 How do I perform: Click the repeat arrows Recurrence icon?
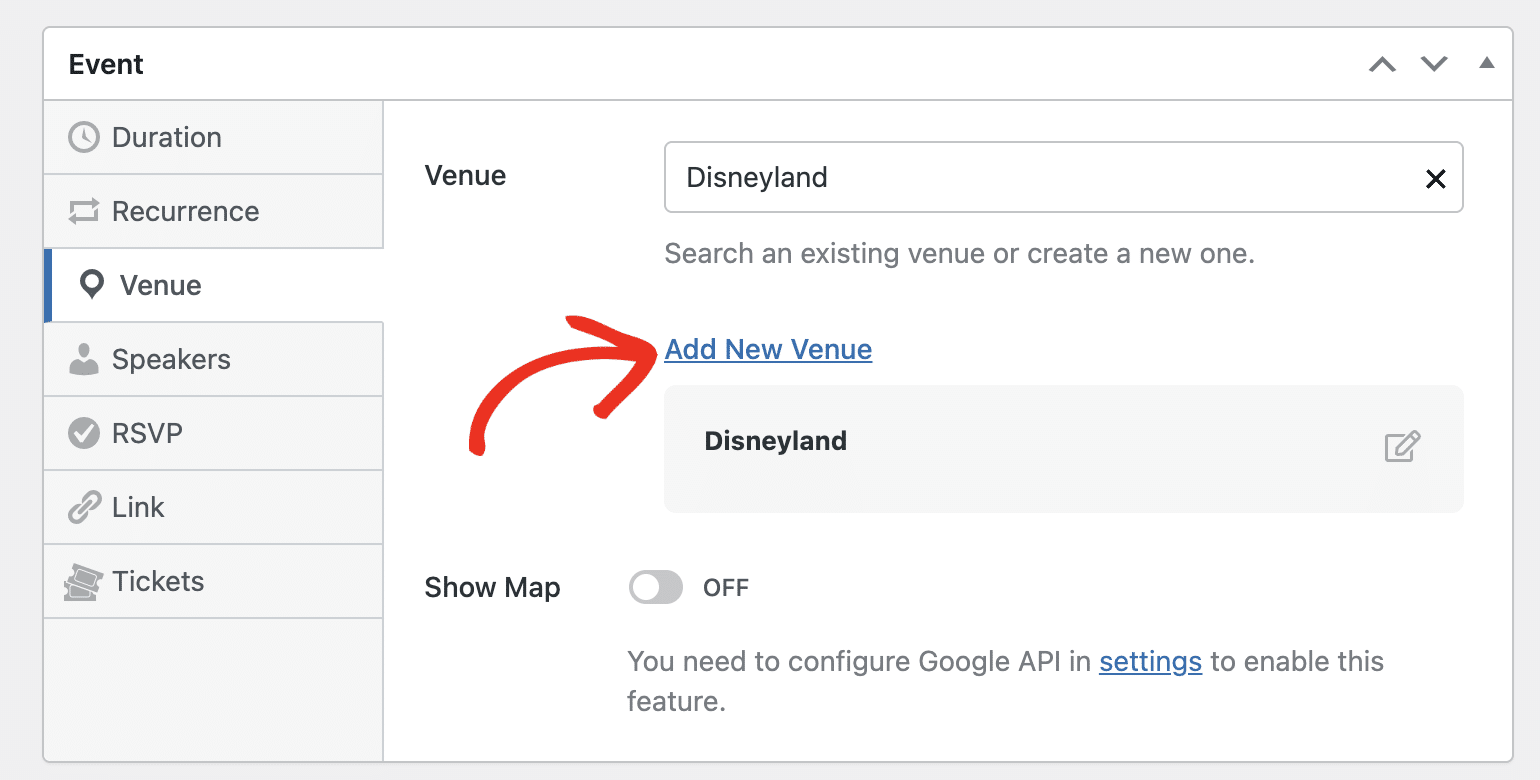tap(83, 211)
